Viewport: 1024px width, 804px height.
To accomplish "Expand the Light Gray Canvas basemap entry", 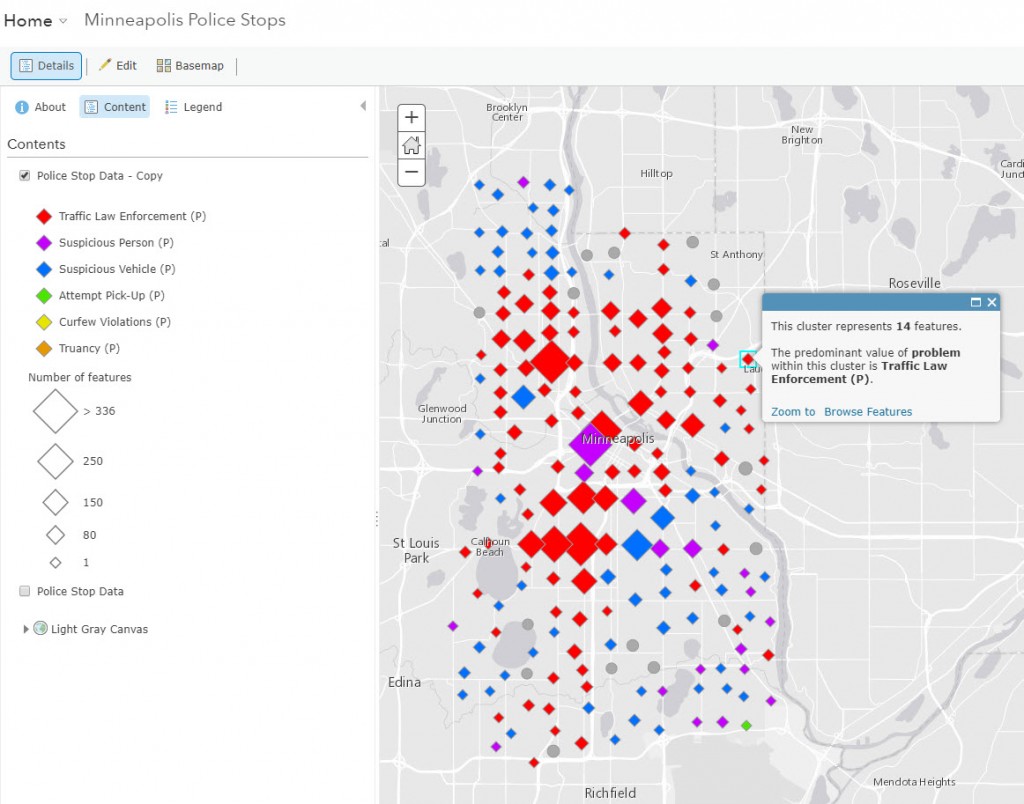I will point(25,629).
